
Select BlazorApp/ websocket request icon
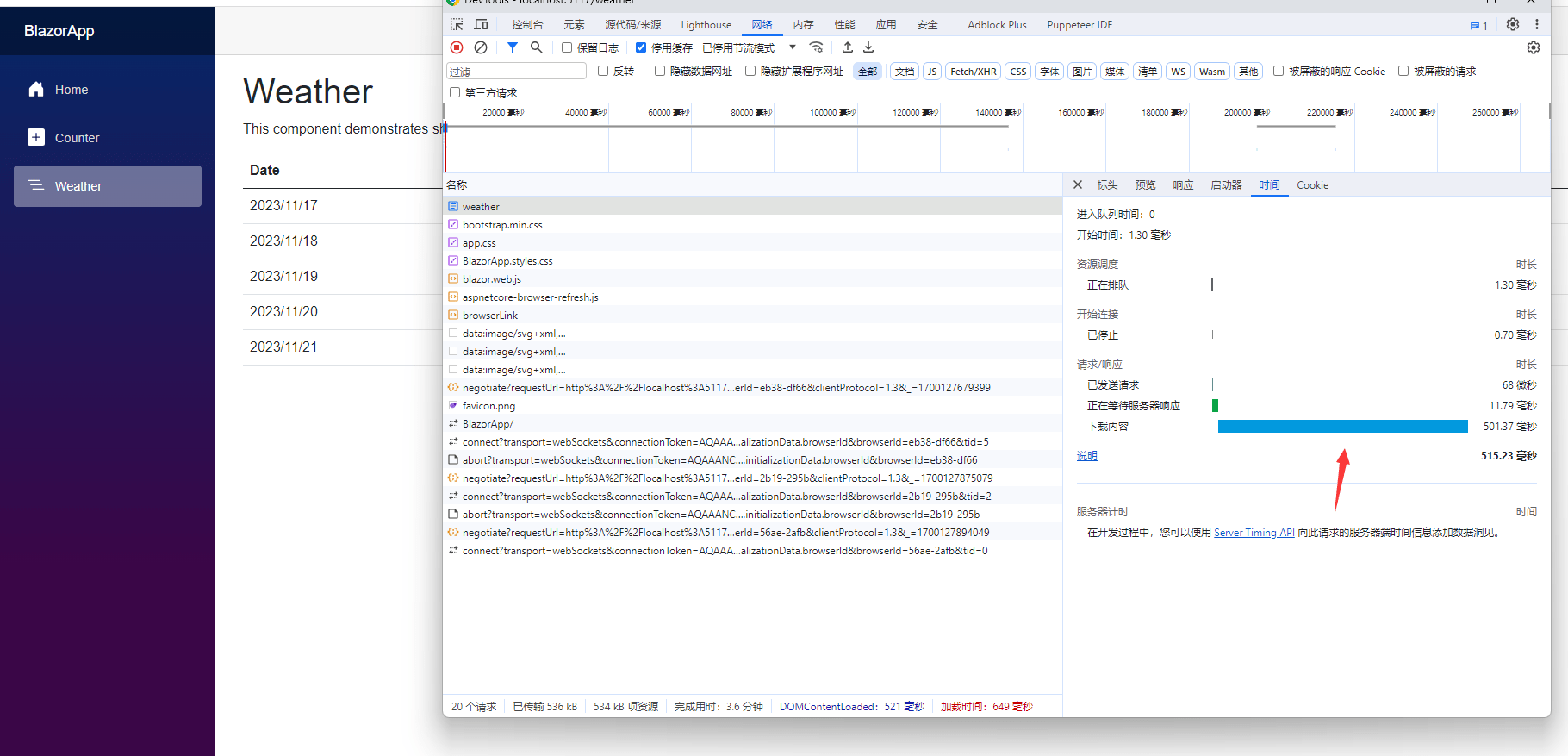(x=453, y=423)
